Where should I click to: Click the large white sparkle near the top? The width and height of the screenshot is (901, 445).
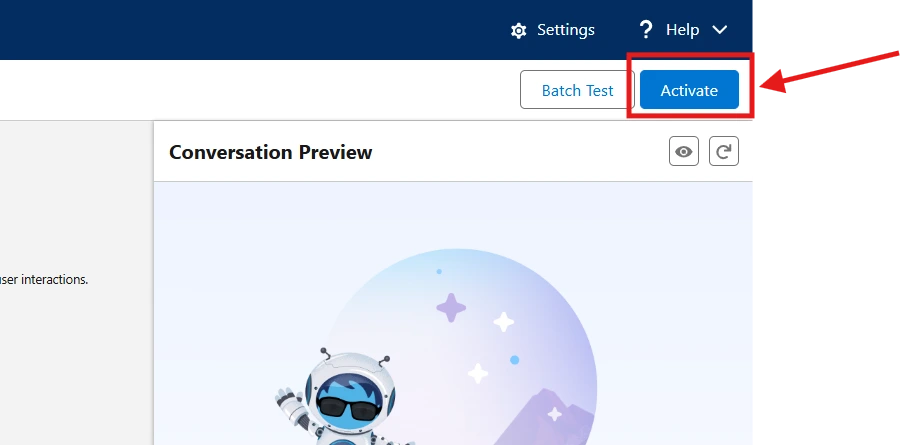504,322
